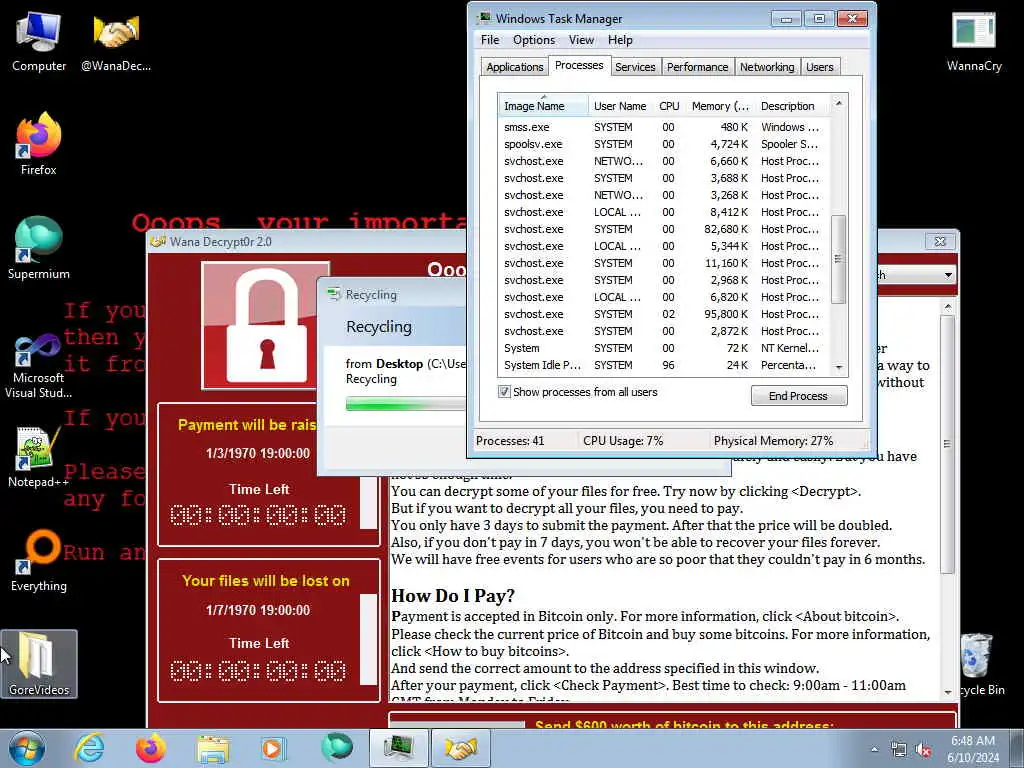Select the System Idle Process row

[x=663, y=365]
